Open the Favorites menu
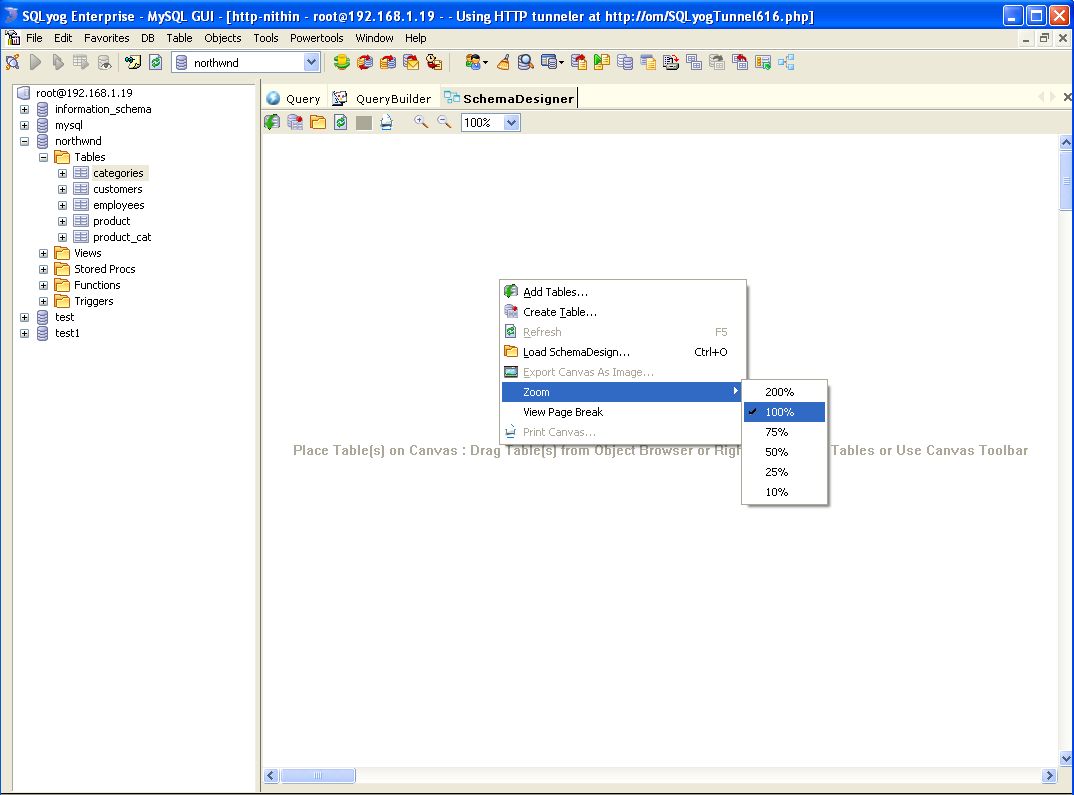Viewport: 1074px width, 795px height. click(106, 38)
